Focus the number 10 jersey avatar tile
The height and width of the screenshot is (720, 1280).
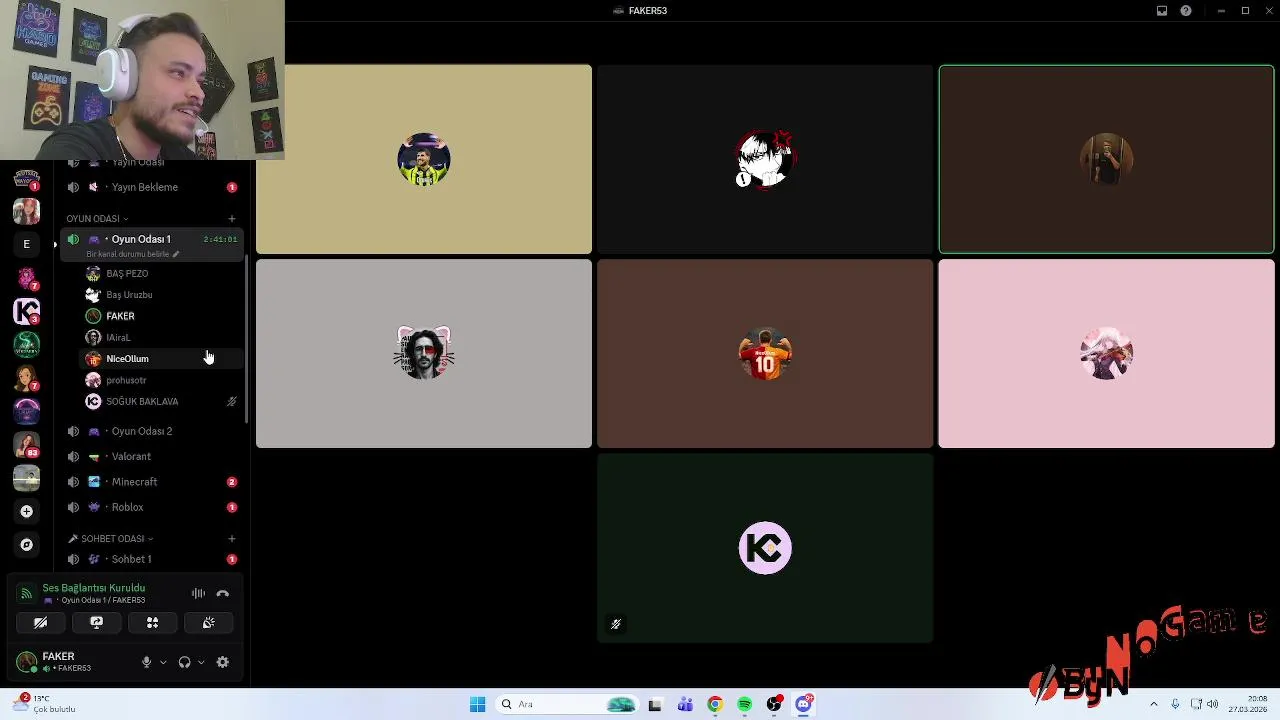pyautogui.click(x=765, y=354)
